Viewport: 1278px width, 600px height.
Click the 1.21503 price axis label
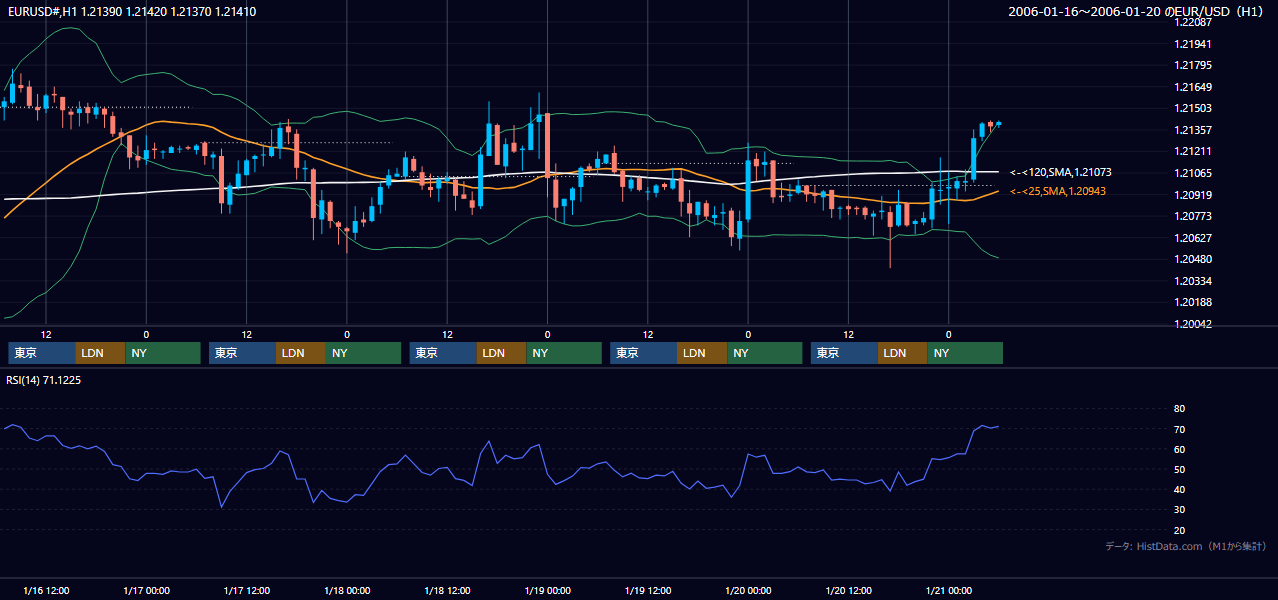(1192, 108)
